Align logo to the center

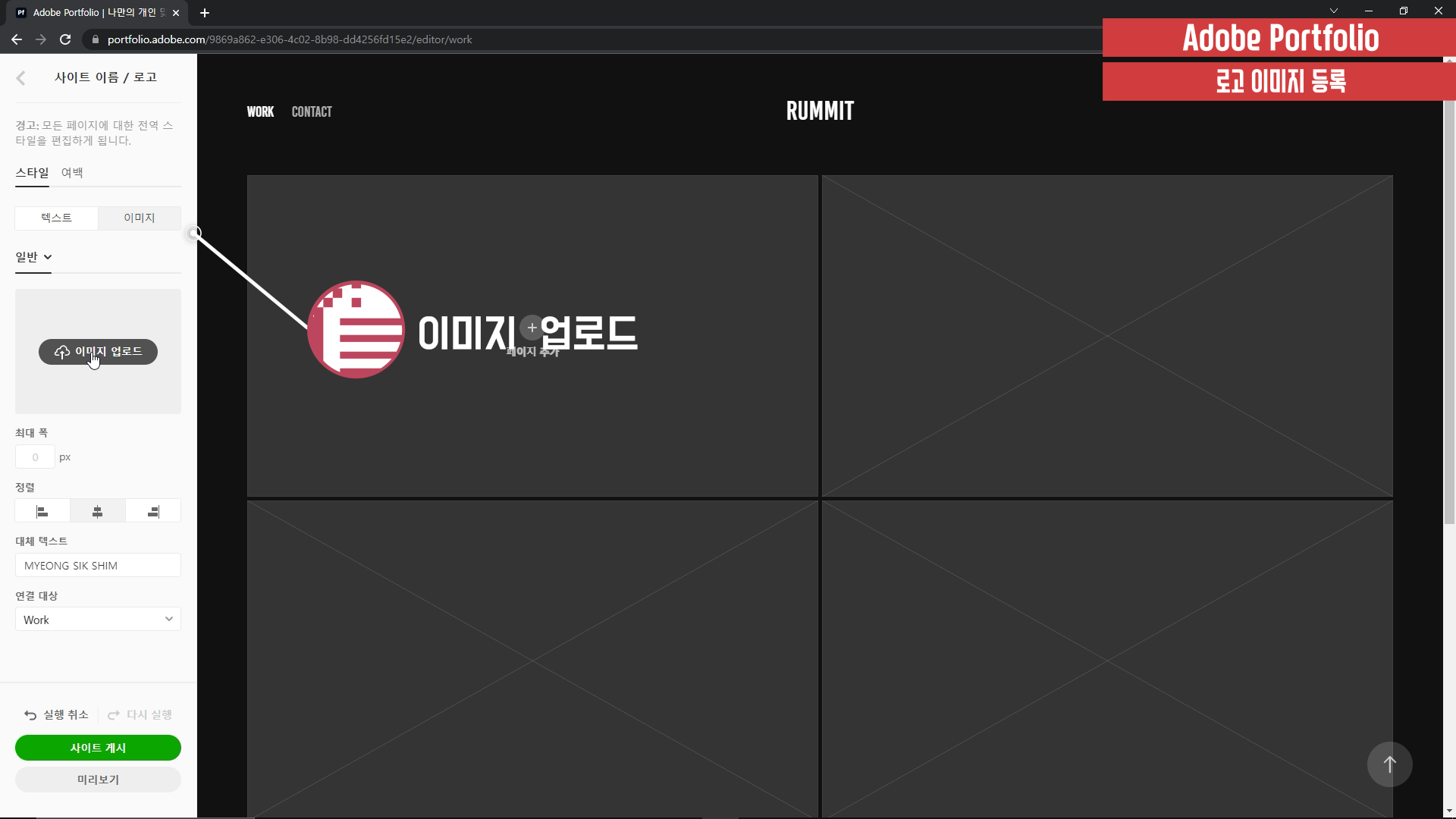pos(98,512)
